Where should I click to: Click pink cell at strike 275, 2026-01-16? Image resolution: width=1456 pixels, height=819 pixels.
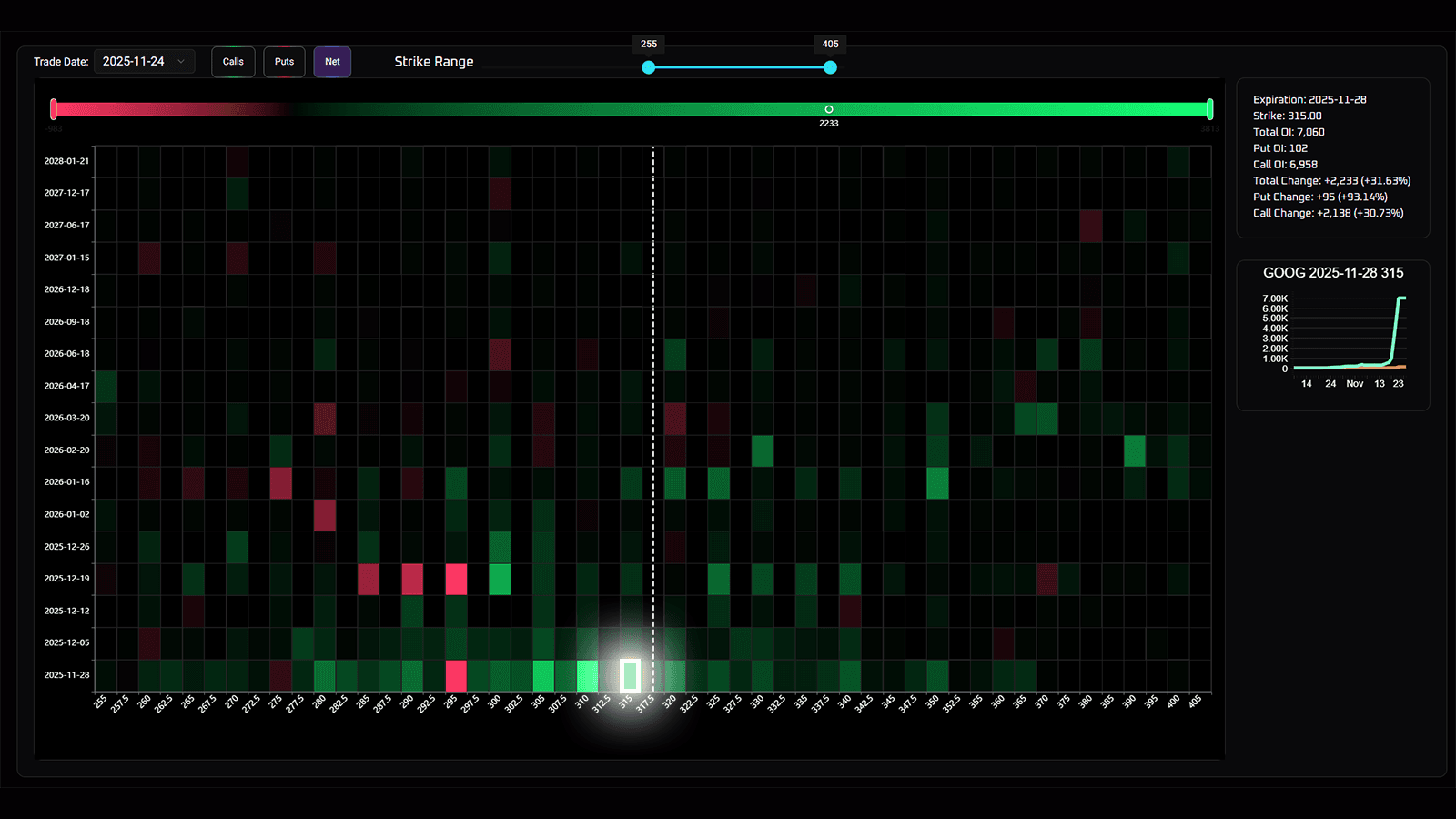(x=281, y=482)
